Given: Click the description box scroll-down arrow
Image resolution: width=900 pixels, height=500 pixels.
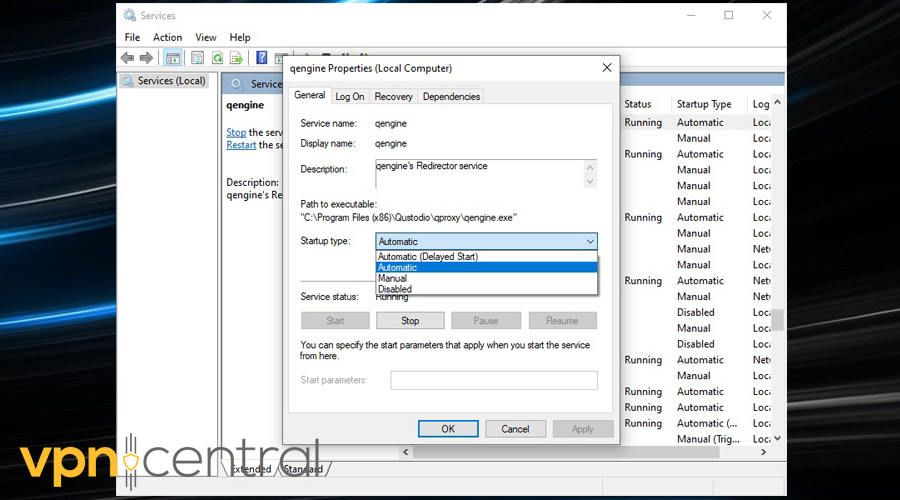Looking at the screenshot, I should click(x=589, y=182).
